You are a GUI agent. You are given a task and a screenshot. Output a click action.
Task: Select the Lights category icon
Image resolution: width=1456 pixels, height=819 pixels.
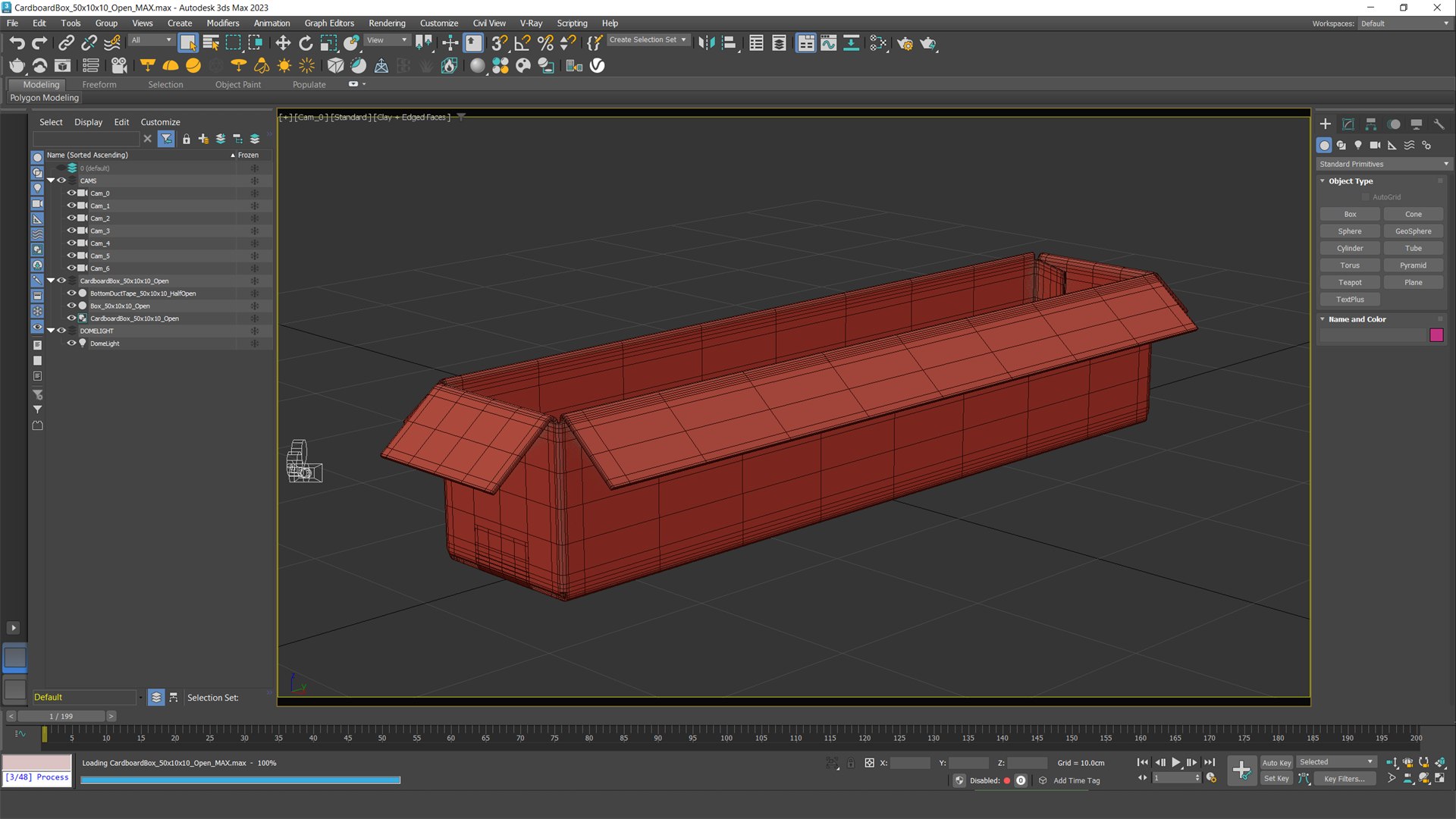coord(1358,145)
